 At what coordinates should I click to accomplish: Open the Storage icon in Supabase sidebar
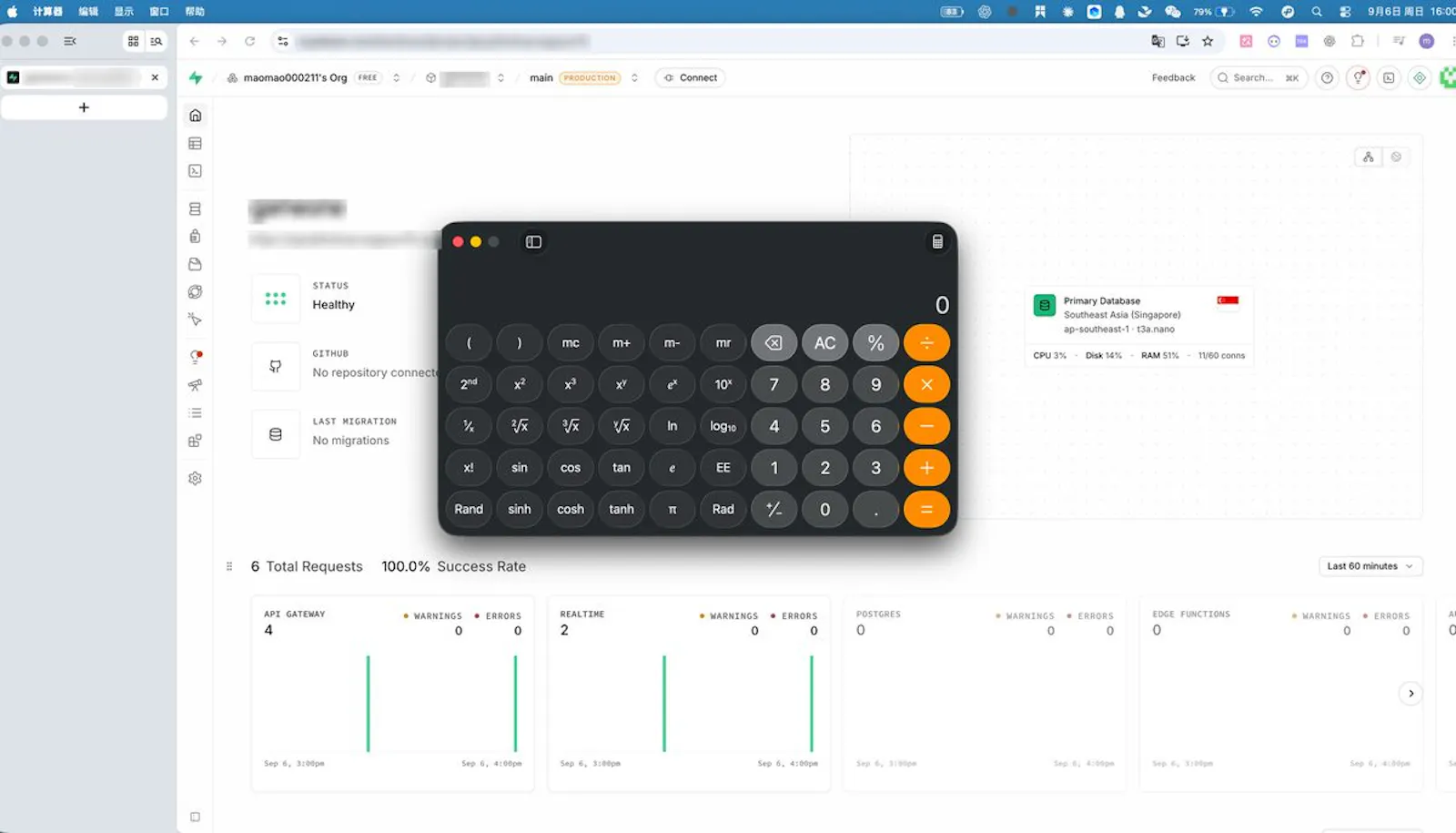coord(195,264)
